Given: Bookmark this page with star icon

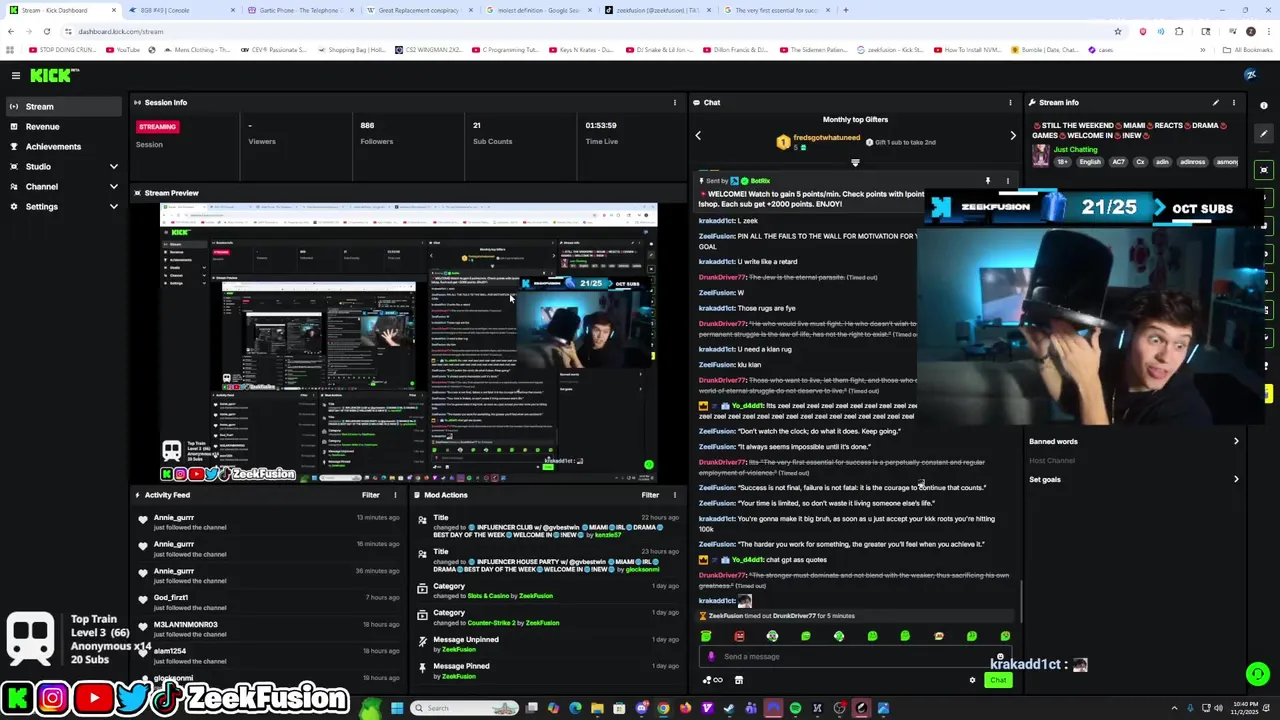Looking at the screenshot, I should 1118,31.
